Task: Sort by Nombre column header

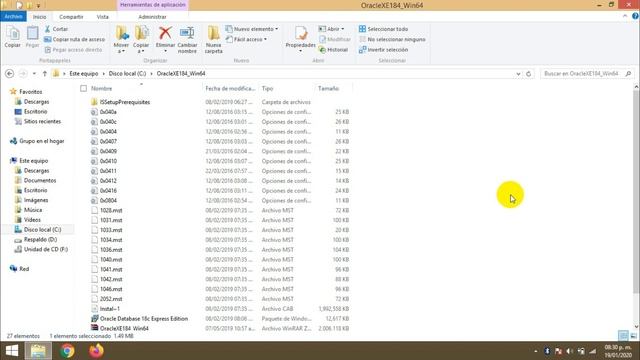Action: pos(101,89)
